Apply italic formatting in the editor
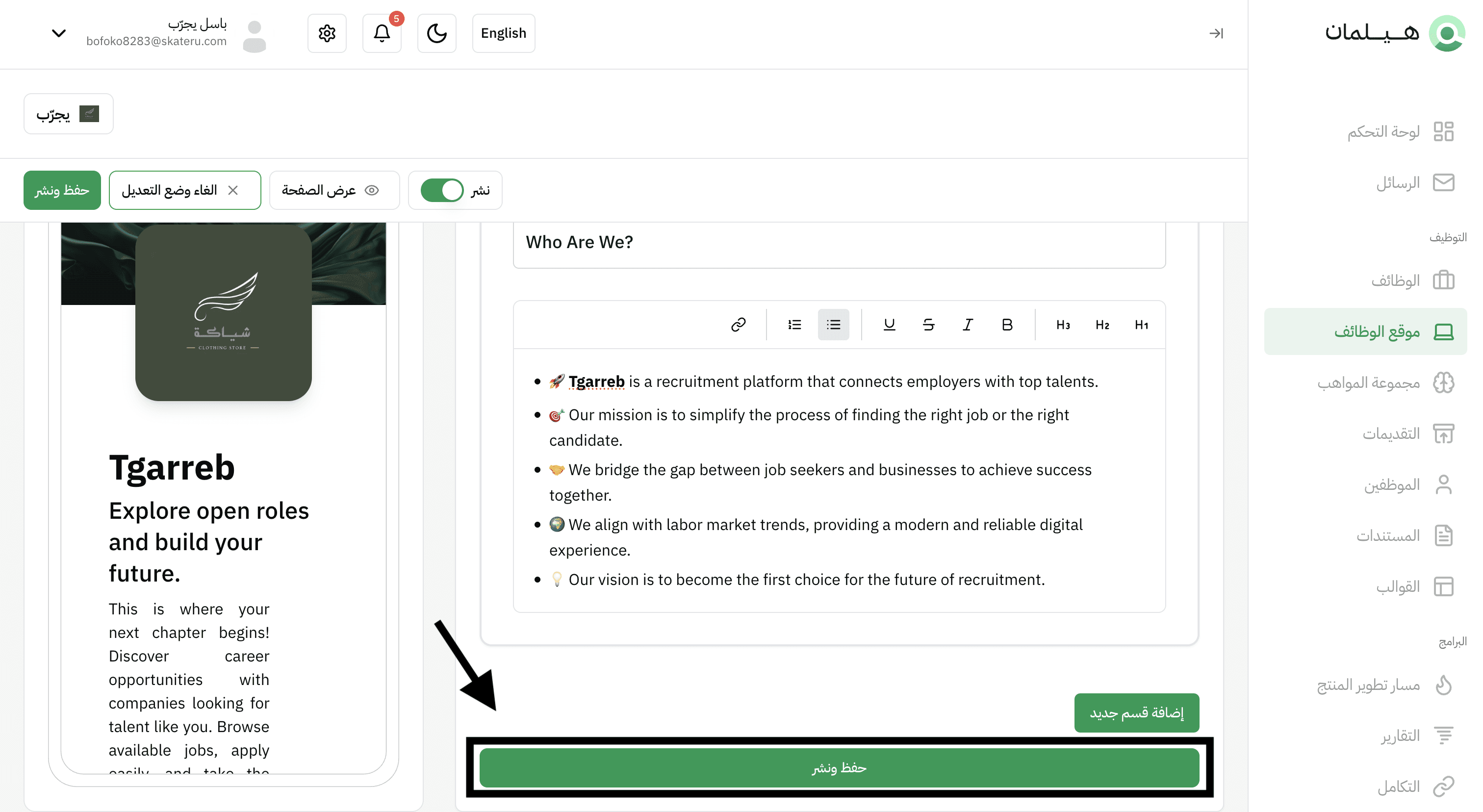1483x812 pixels. (968, 325)
